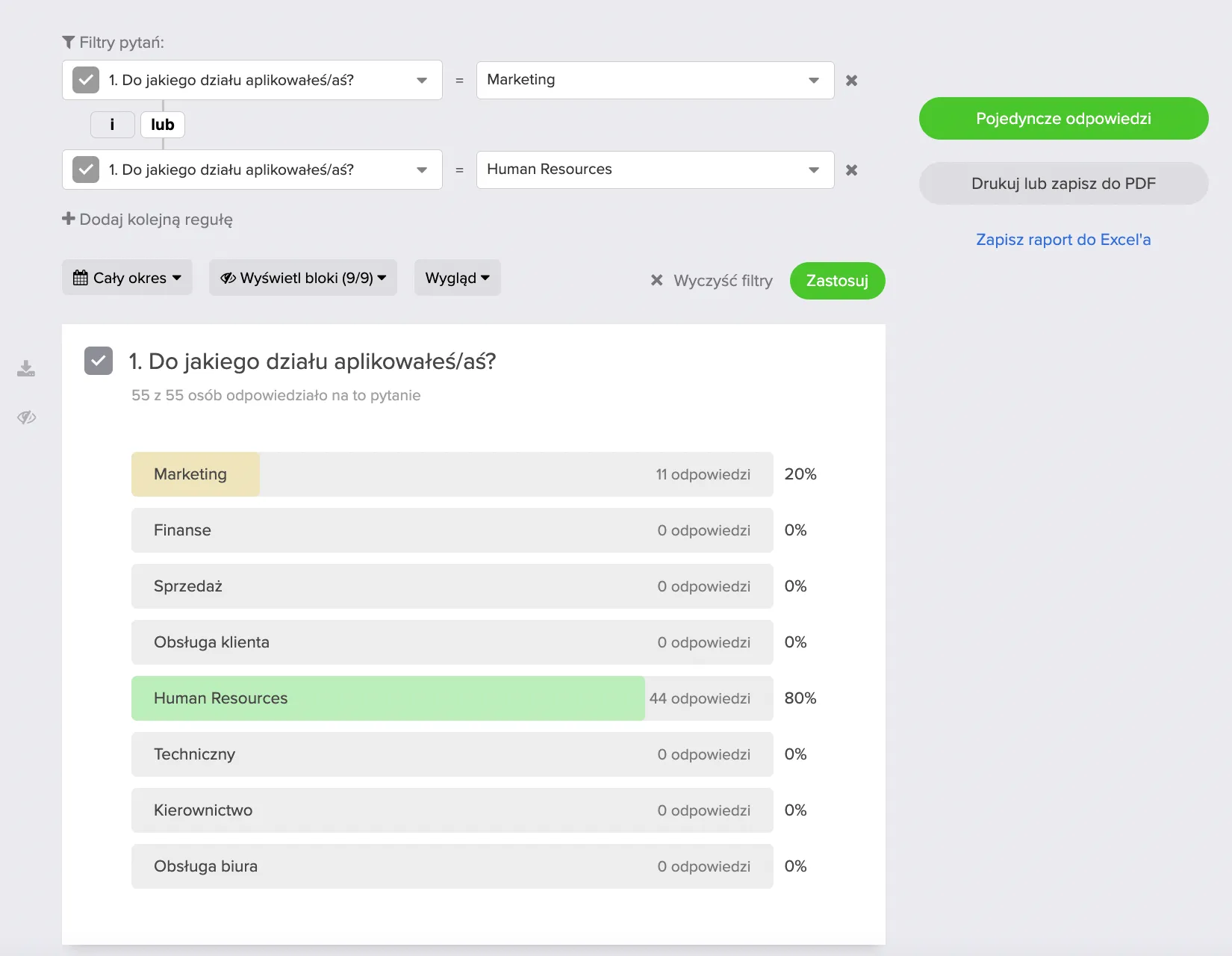Click the Finanse result row
The height and width of the screenshot is (956, 1232).
coord(452,530)
